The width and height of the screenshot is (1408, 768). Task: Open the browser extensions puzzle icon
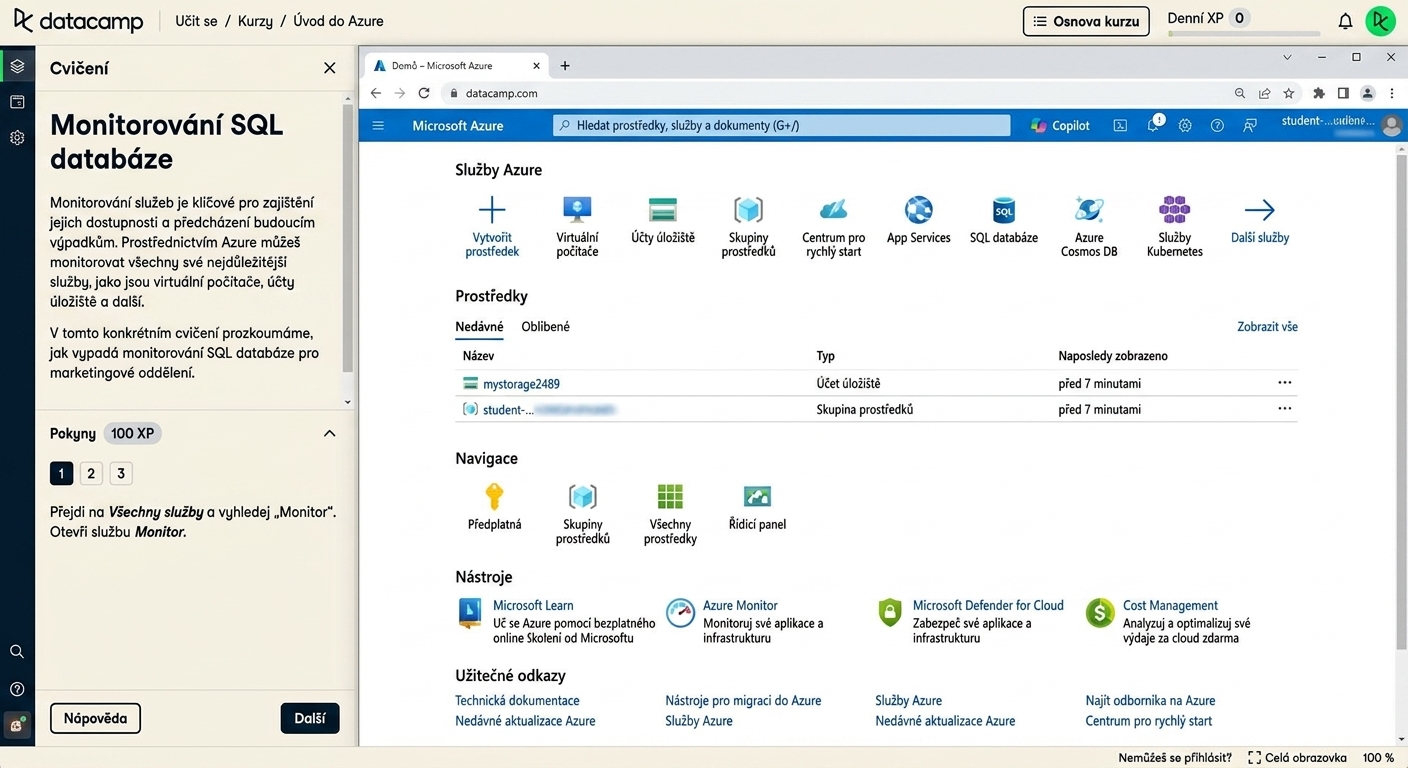1319,93
